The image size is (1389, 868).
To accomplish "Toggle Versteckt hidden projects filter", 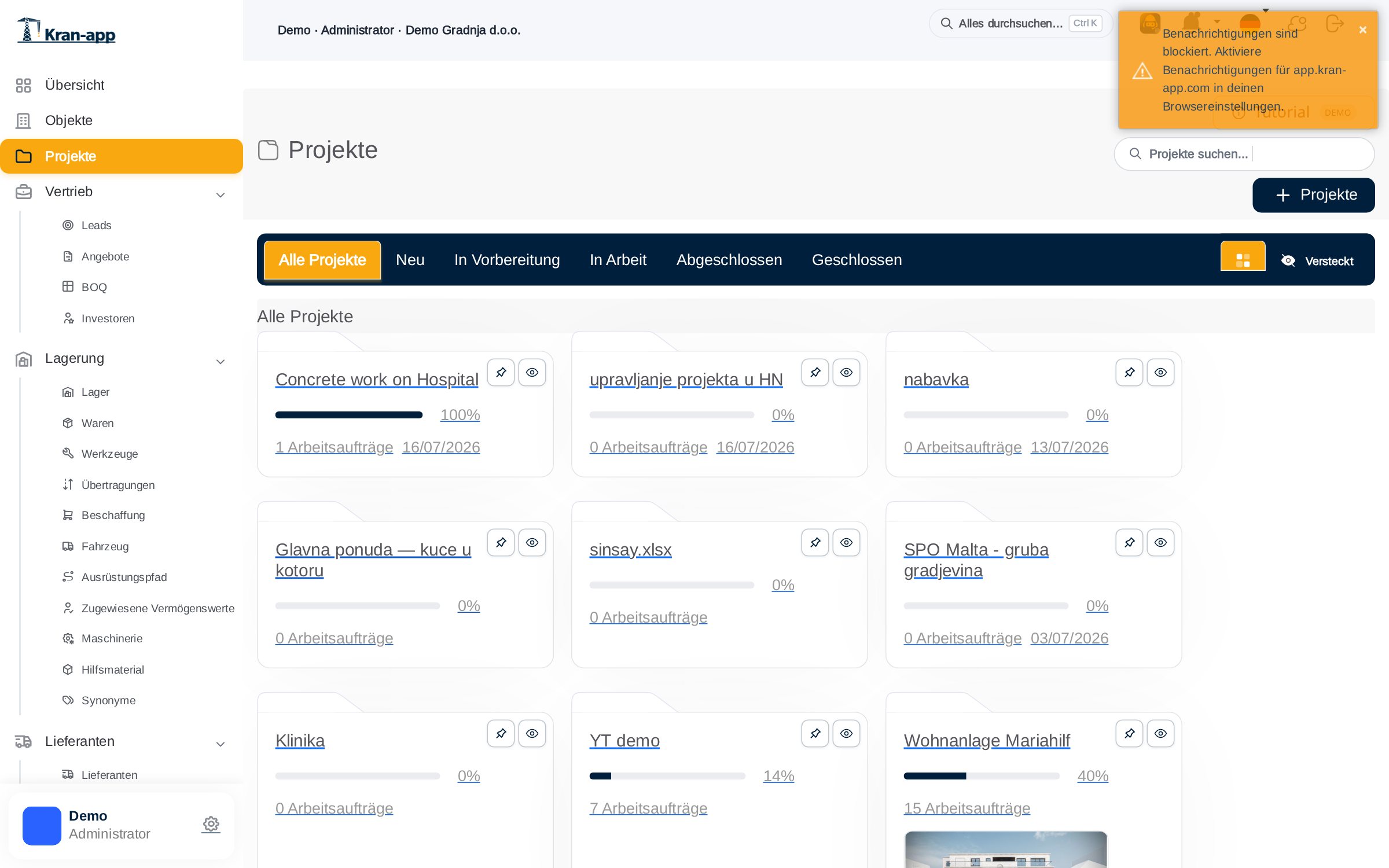I will click(x=1317, y=261).
